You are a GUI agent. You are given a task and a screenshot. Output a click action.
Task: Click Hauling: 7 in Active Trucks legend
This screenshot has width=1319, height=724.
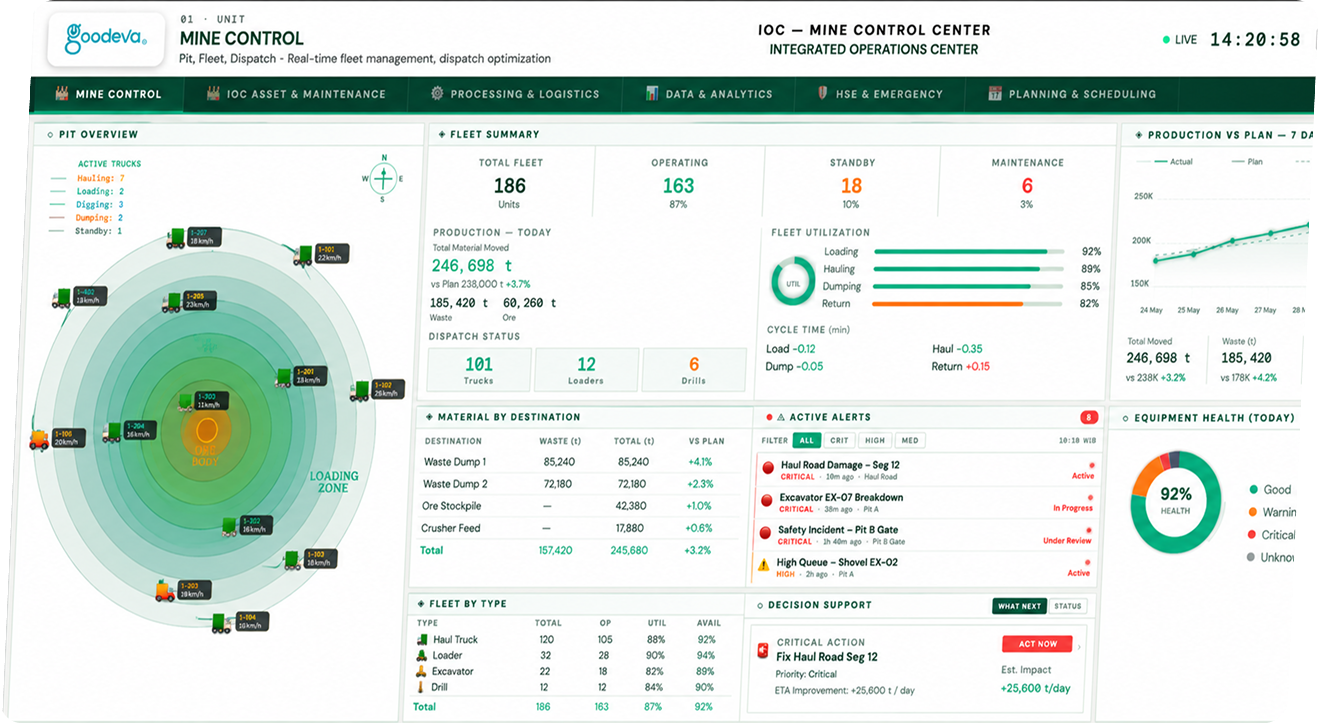point(101,178)
